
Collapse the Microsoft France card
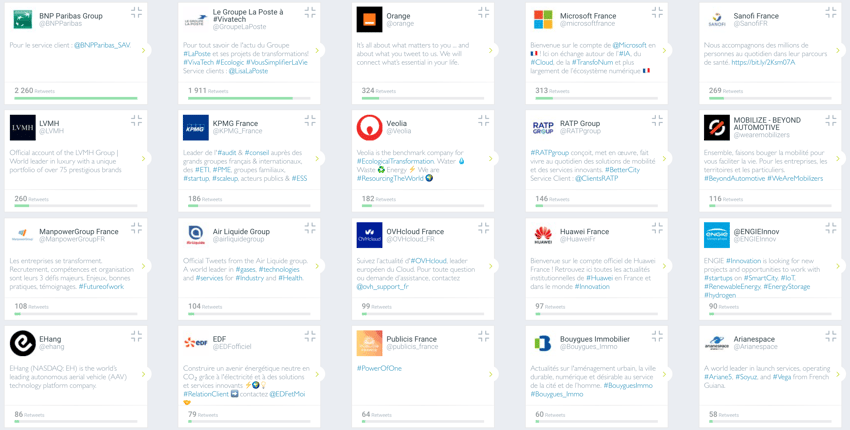pyautogui.click(x=656, y=12)
